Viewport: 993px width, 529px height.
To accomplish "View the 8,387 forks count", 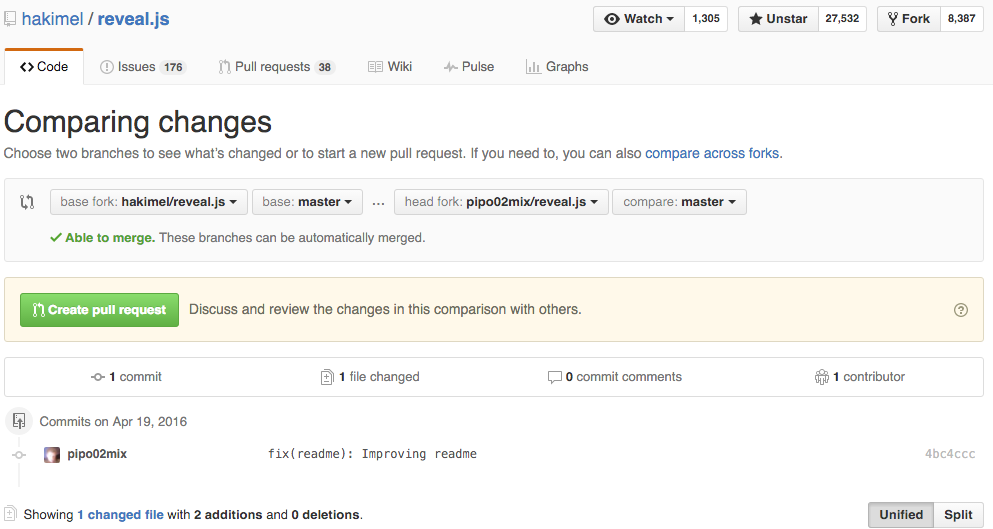I will click(x=961, y=19).
